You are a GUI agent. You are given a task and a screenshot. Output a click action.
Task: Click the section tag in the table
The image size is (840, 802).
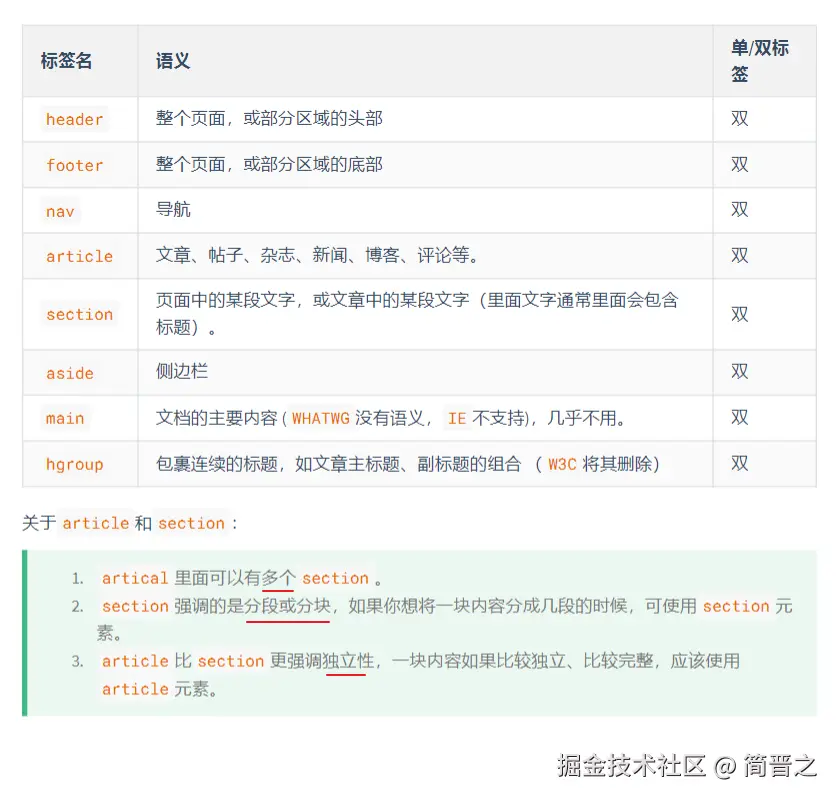pos(79,314)
